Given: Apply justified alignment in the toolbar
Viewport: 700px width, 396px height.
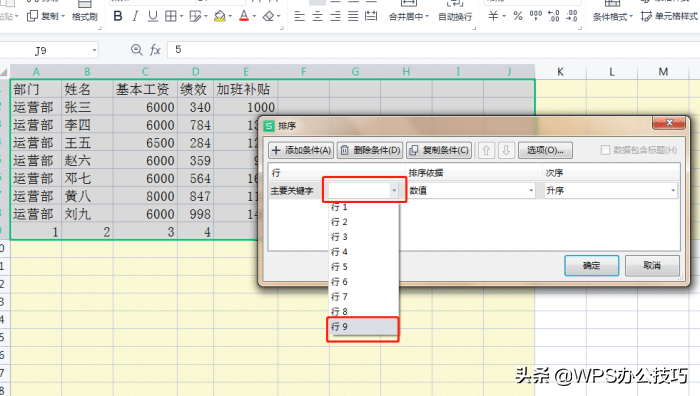Looking at the screenshot, I should [x=353, y=17].
